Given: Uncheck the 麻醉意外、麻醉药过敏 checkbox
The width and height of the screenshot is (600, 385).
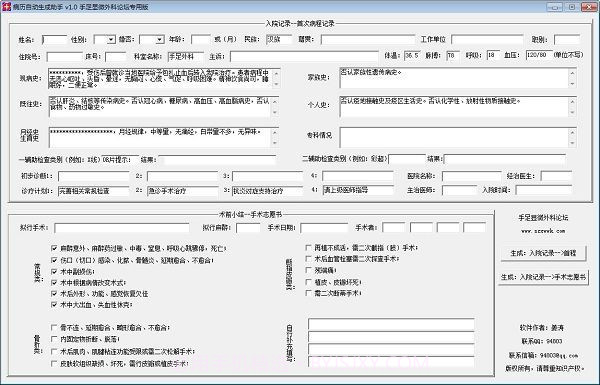Looking at the screenshot, I should (54, 248).
